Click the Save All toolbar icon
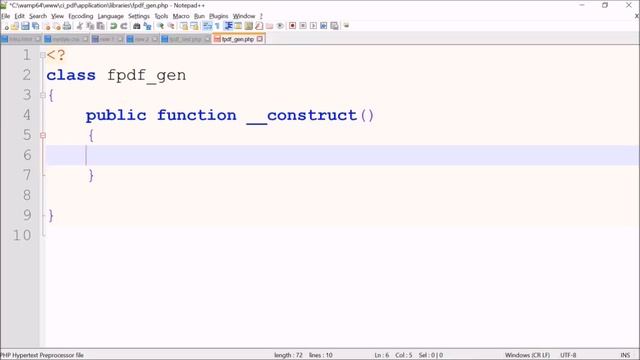The height and width of the screenshot is (360, 640). click(36, 26)
